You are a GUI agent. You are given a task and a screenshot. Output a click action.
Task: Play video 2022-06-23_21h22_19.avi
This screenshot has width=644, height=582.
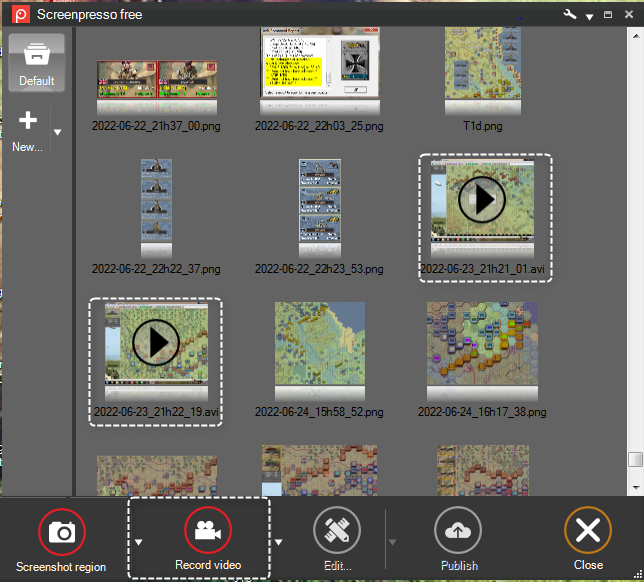[x=156, y=342]
